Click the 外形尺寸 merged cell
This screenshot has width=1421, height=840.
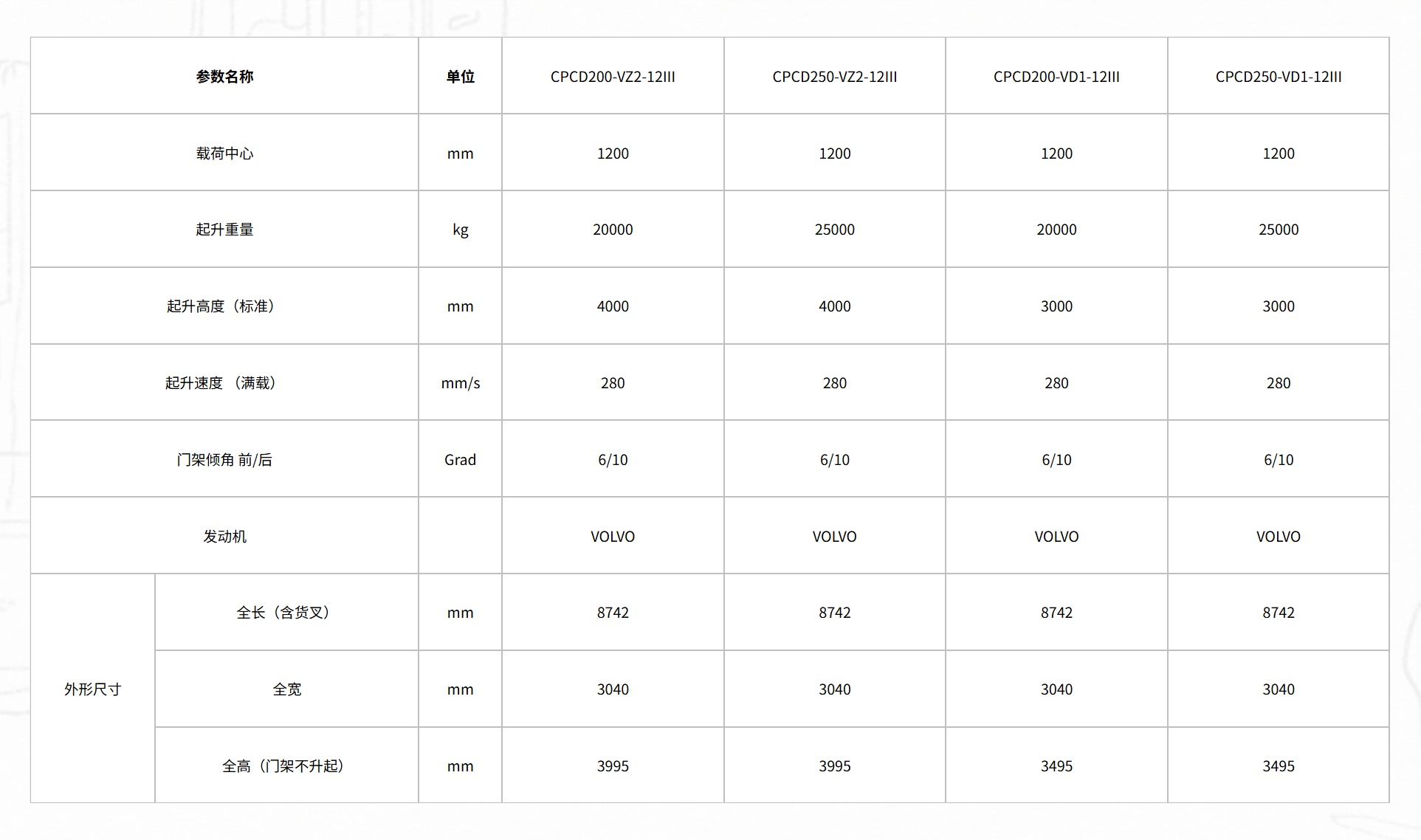(92, 689)
